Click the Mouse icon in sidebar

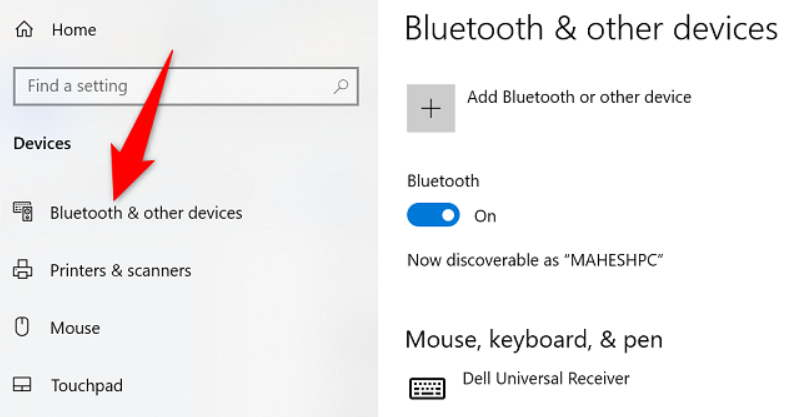tap(22, 327)
